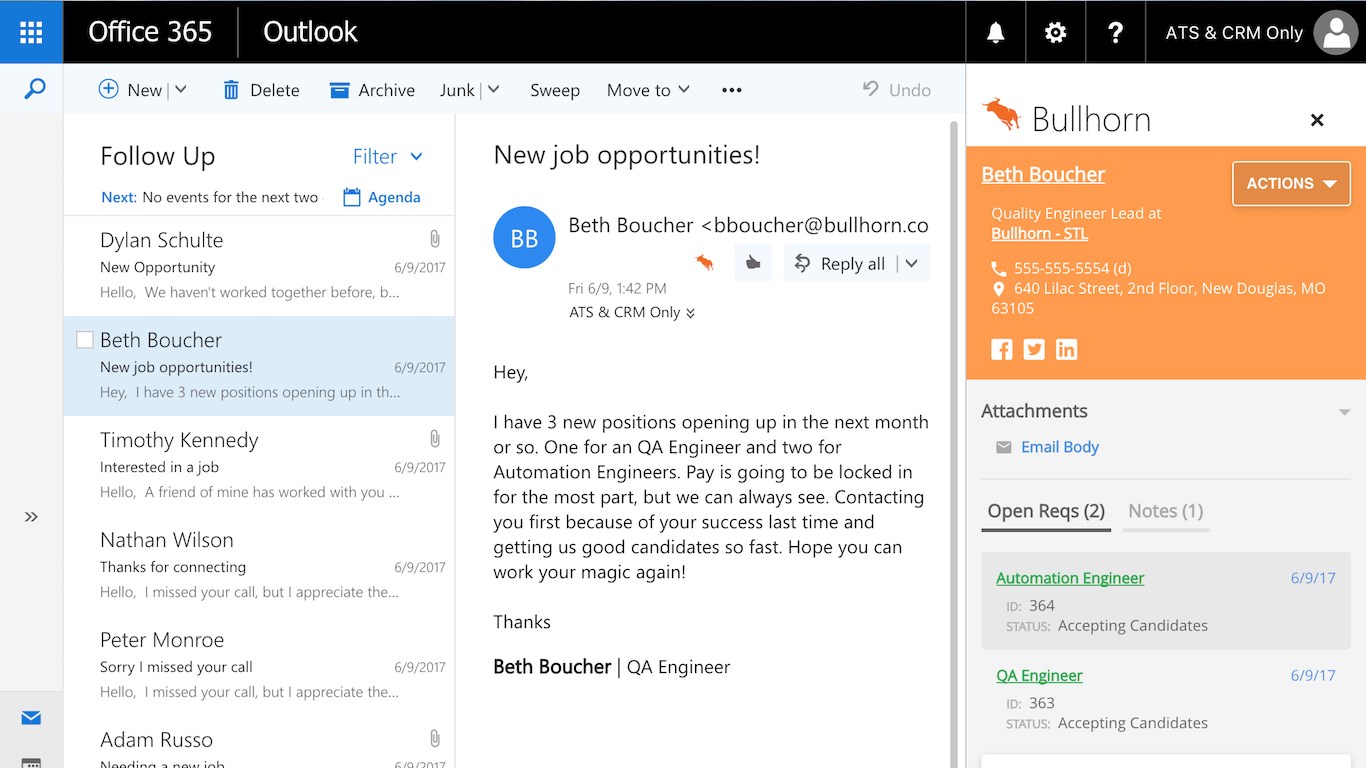Expand the Move to dropdown
The height and width of the screenshot is (768, 1366).
pyautogui.click(x=648, y=90)
